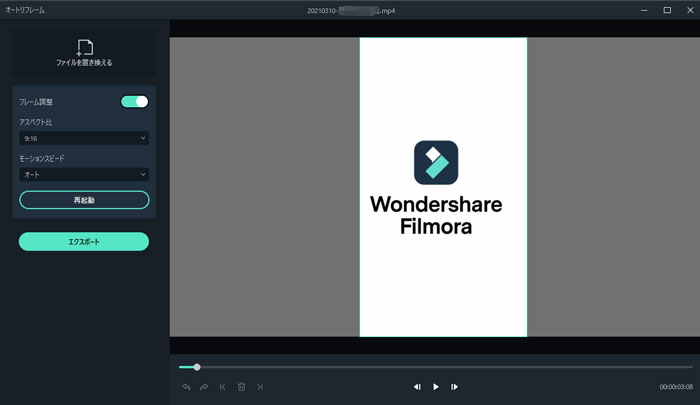Click the エクスポート button
Viewport: 700px width, 405px height.
coord(84,242)
